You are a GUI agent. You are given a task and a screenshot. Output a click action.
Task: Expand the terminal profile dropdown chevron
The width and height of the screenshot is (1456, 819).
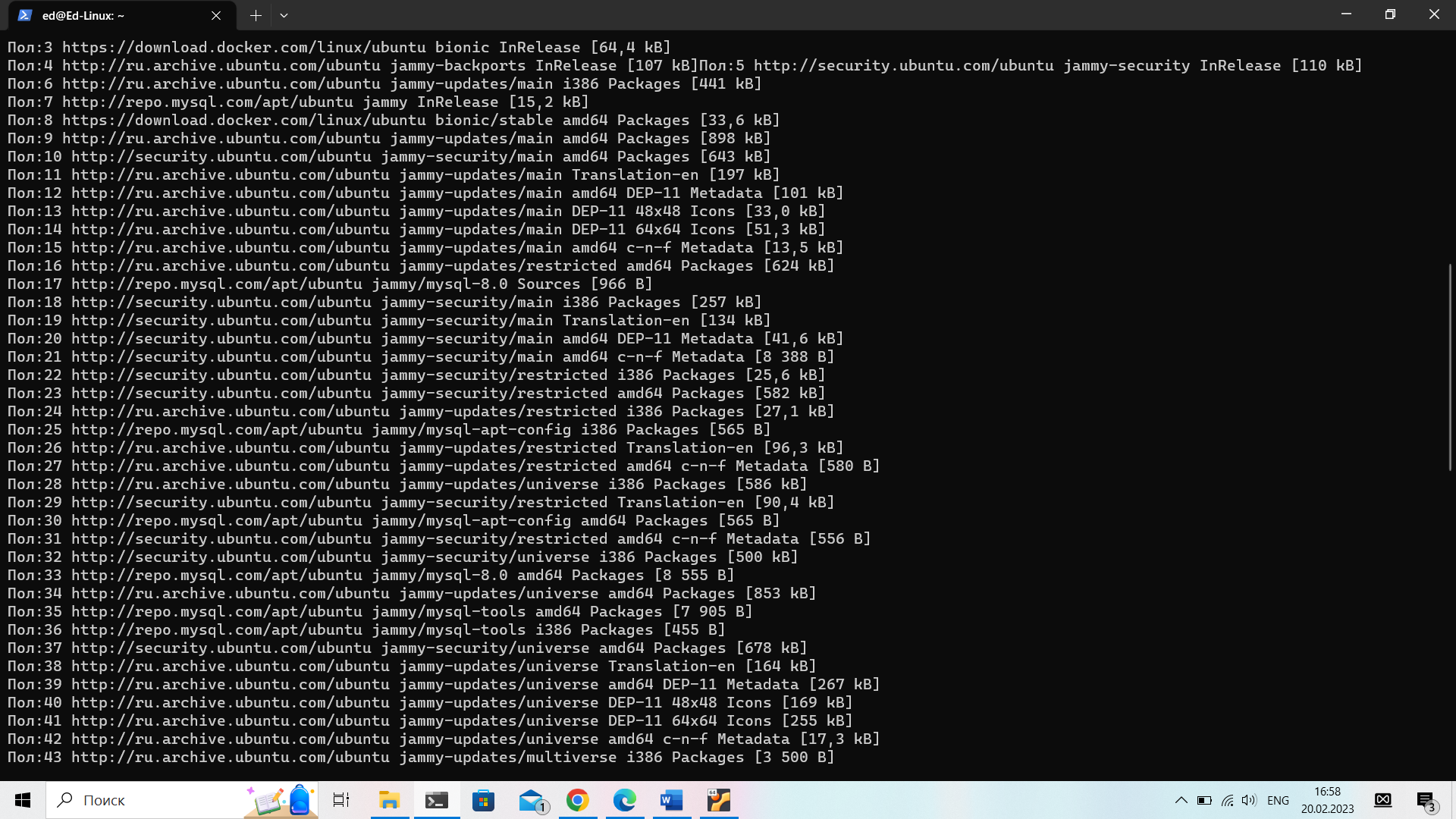pos(284,15)
